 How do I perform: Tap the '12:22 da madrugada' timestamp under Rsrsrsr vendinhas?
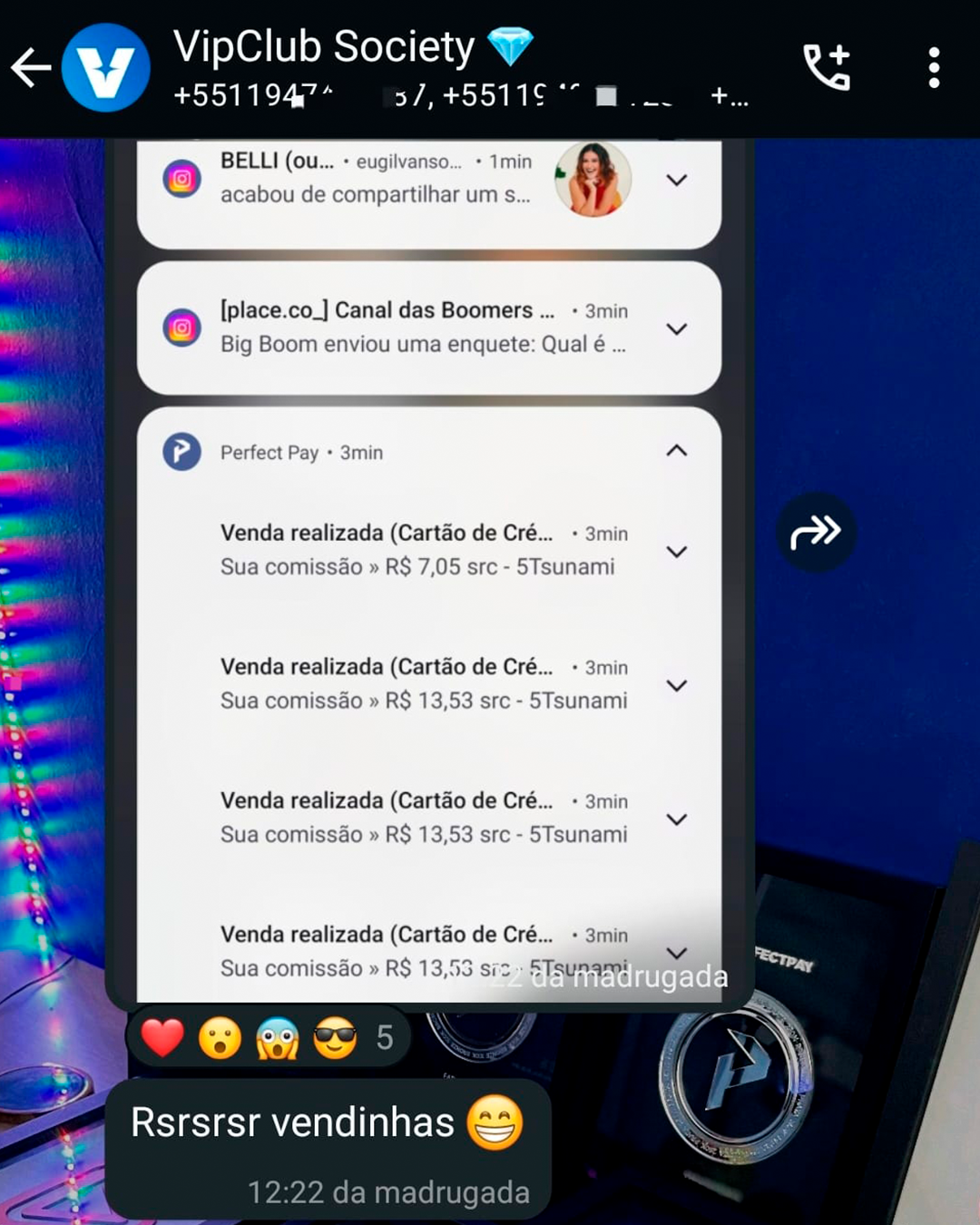tap(388, 1192)
